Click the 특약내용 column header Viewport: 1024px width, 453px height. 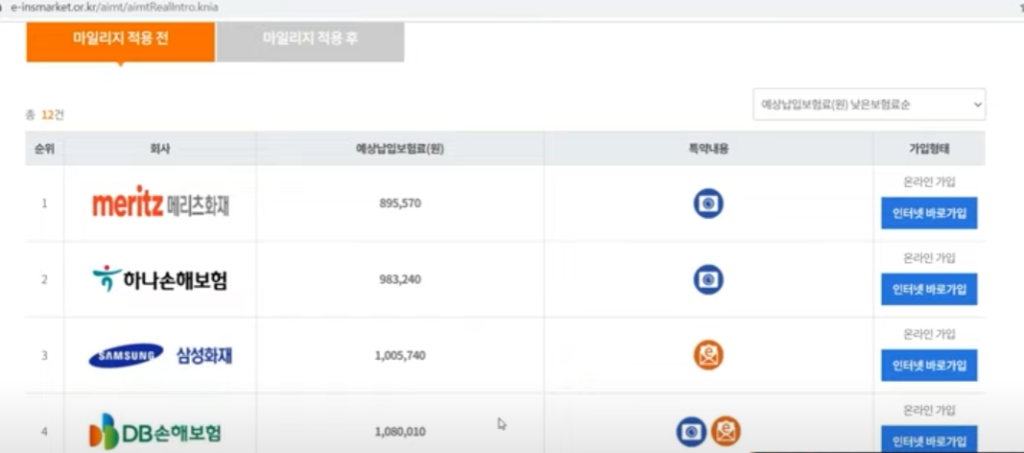point(708,149)
